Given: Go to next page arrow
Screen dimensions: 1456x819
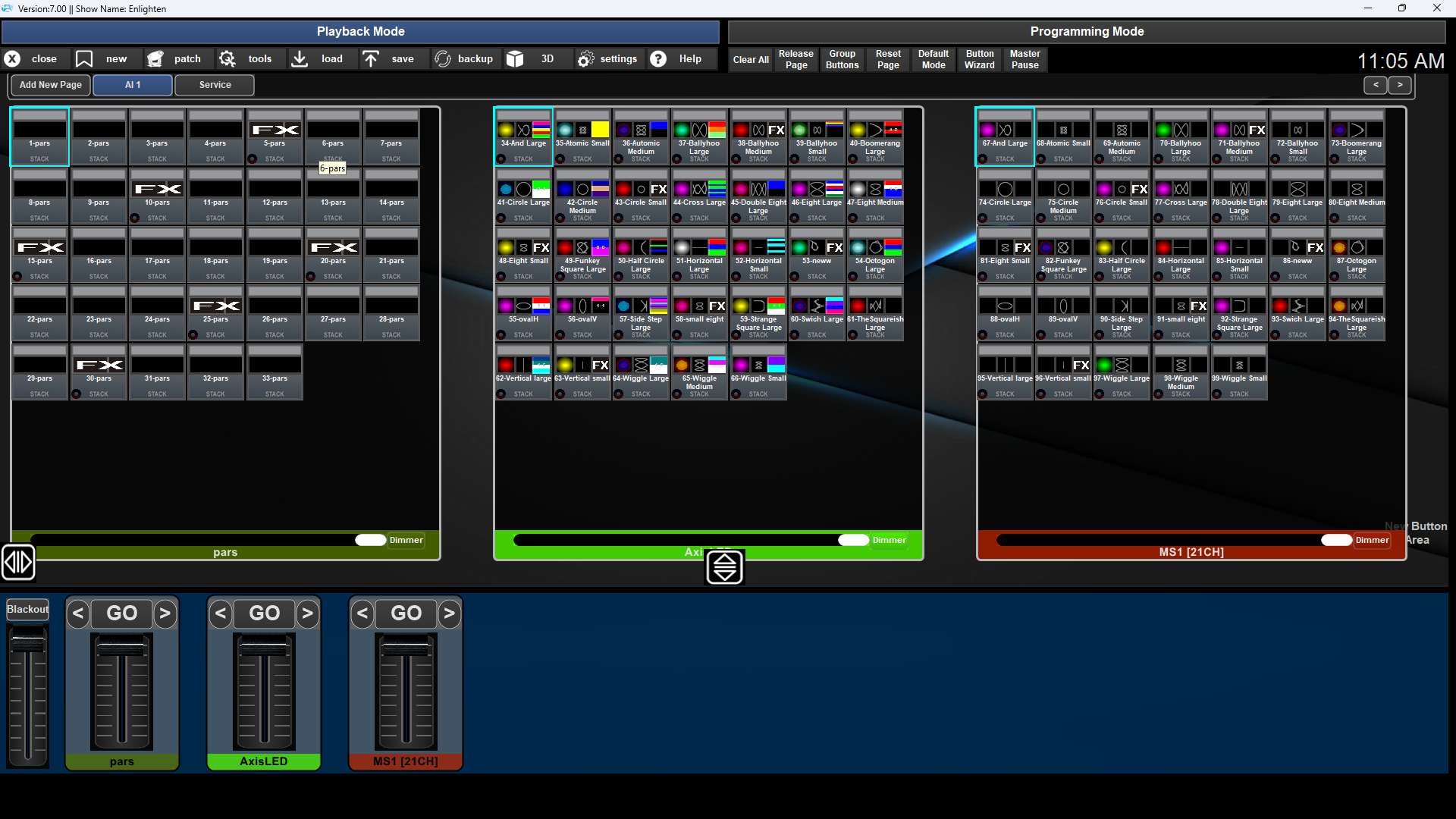Looking at the screenshot, I should click(1400, 85).
